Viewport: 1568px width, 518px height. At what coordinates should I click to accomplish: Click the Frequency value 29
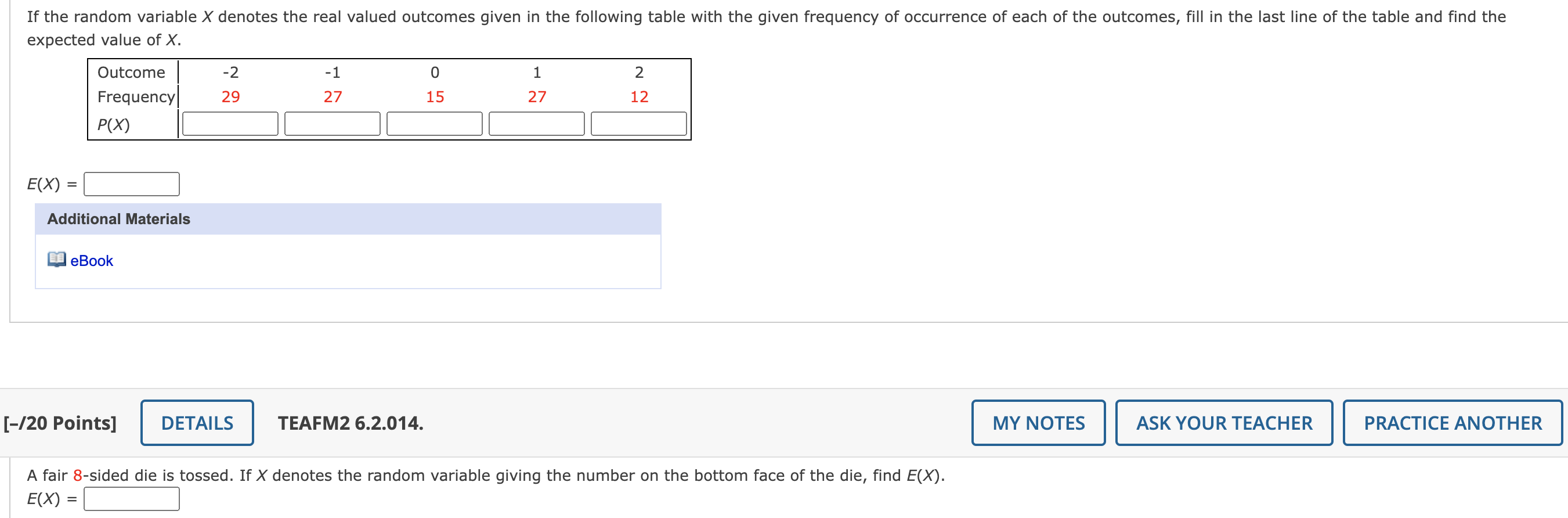[231, 97]
